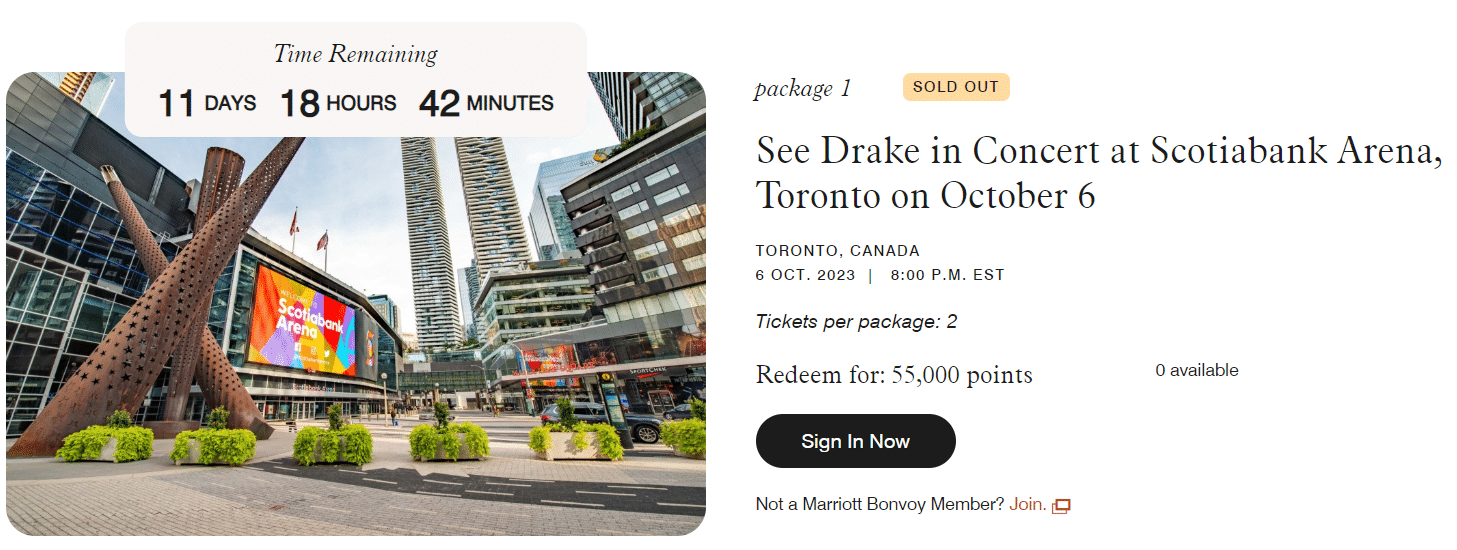Click the 18 HOURS countdown value
Viewport: 1457px width, 550px height.
pos(337,103)
